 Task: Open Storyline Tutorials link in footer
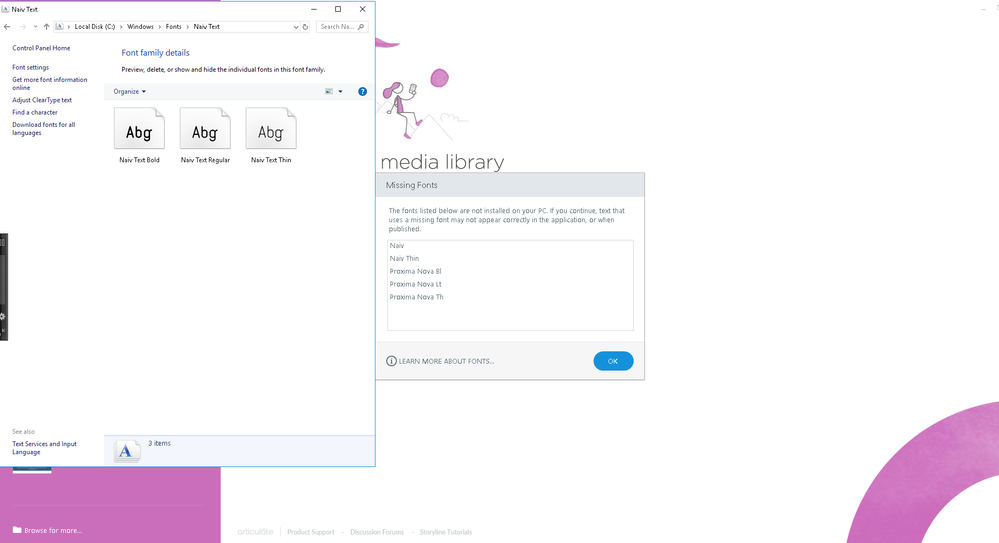click(x=445, y=532)
